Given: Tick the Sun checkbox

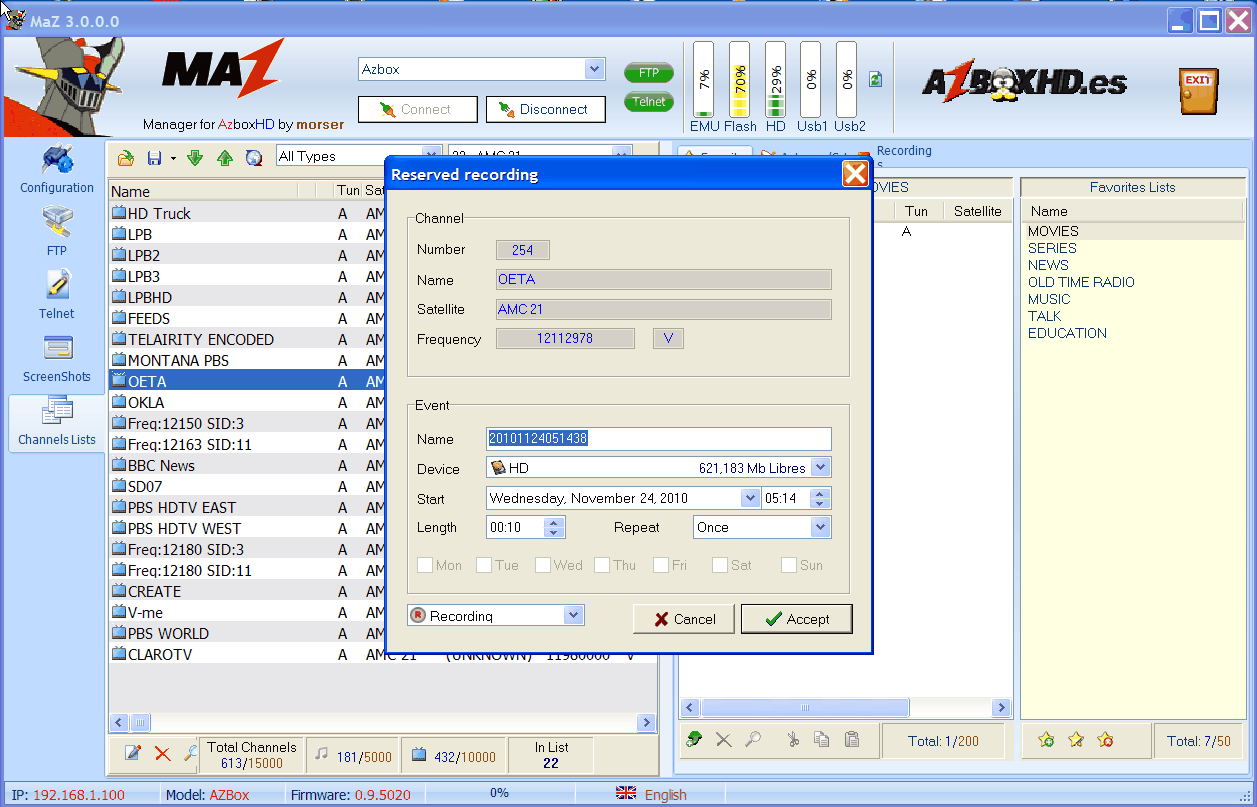Looking at the screenshot, I should (789, 565).
